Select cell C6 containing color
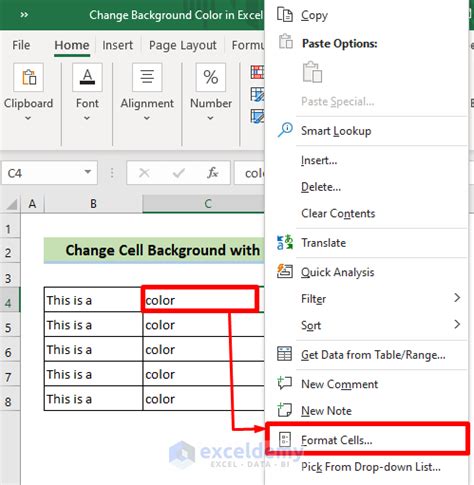The width and height of the screenshot is (474, 485). coord(204,349)
